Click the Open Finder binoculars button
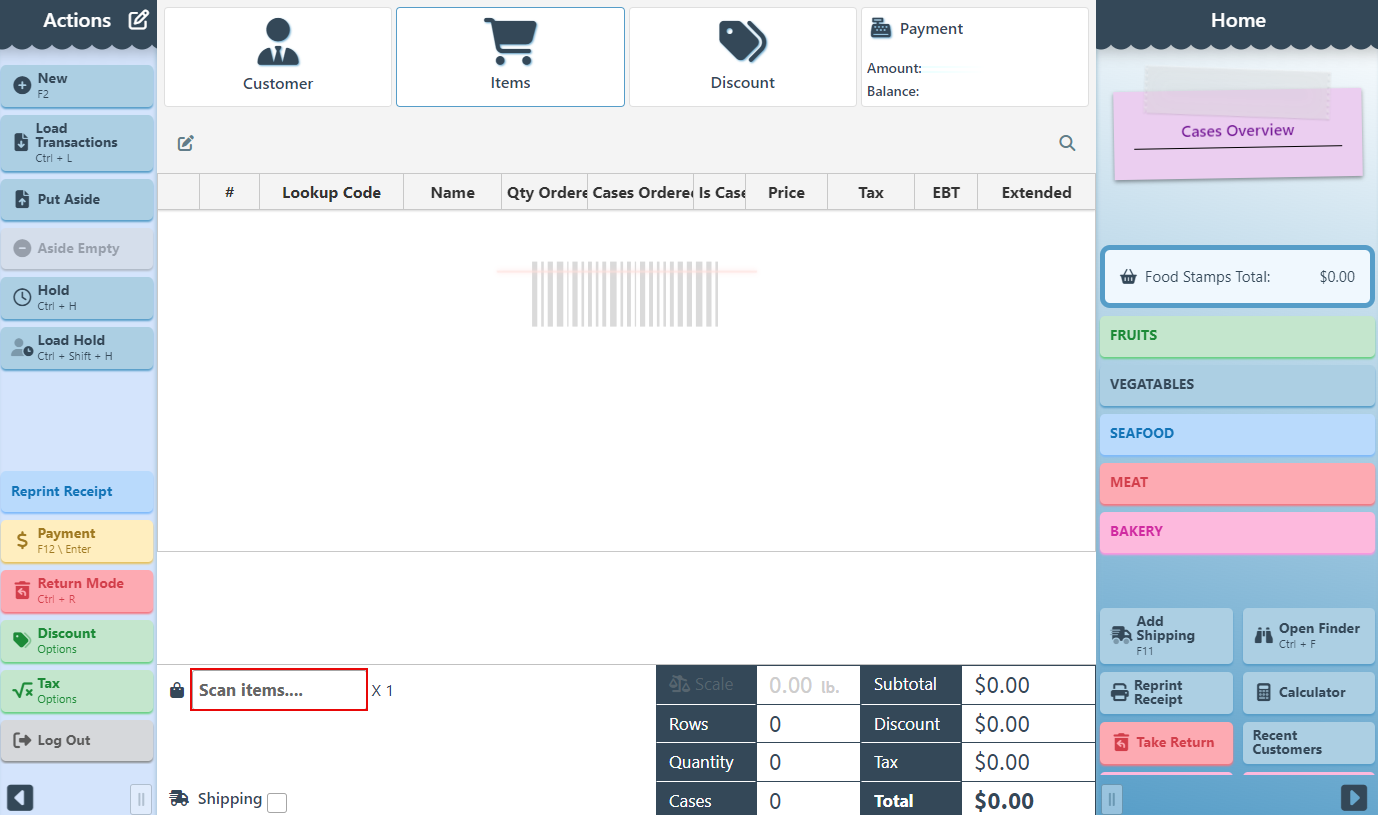The image size is (1378, 815). [1308, 635]
